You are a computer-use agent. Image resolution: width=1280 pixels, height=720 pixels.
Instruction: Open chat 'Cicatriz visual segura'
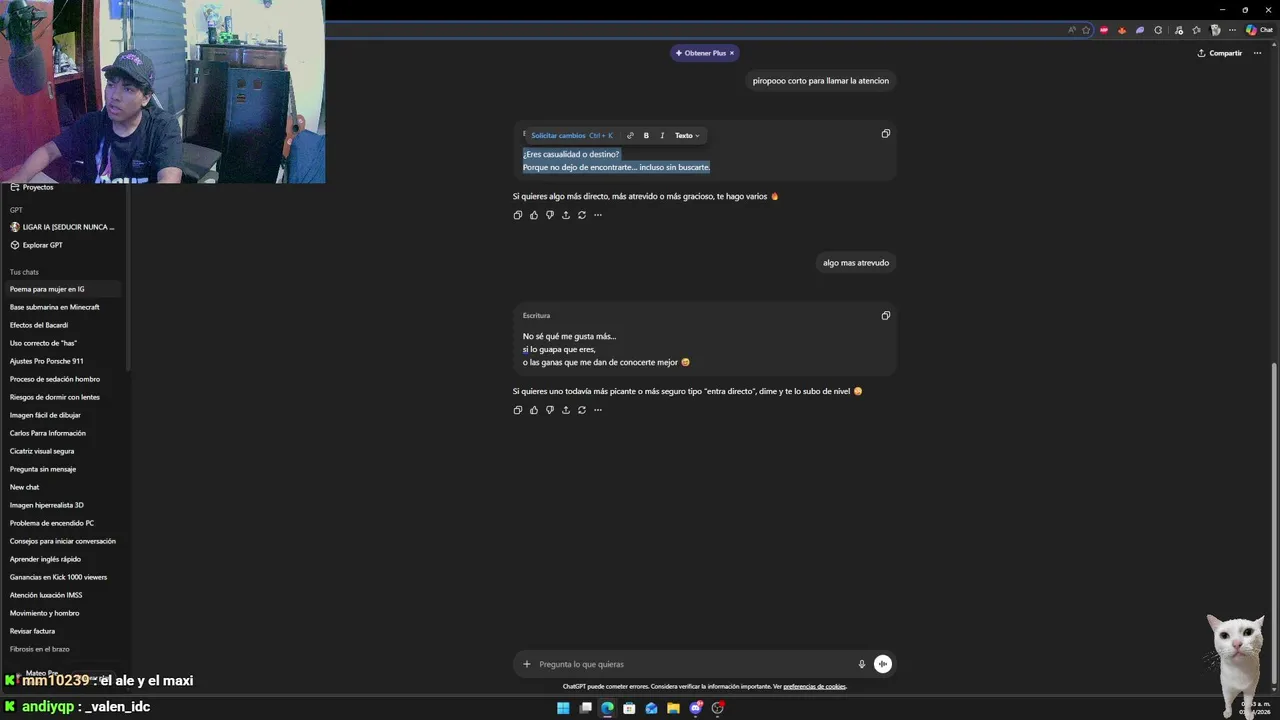[x=64, y=451]
